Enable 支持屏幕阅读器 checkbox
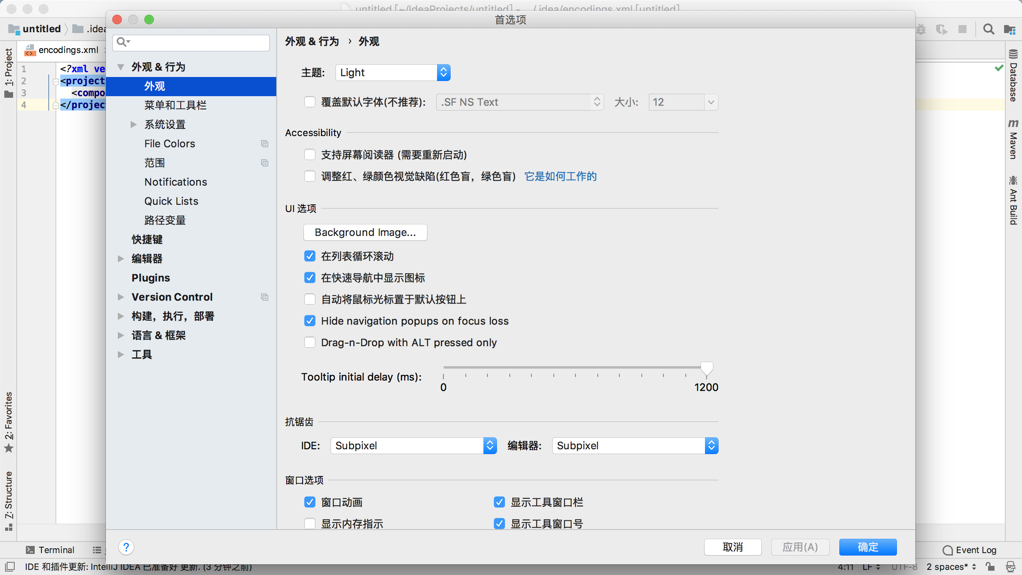Image resolution: width=1022 pixels, height=575 pixels. (x=310, y=155)
